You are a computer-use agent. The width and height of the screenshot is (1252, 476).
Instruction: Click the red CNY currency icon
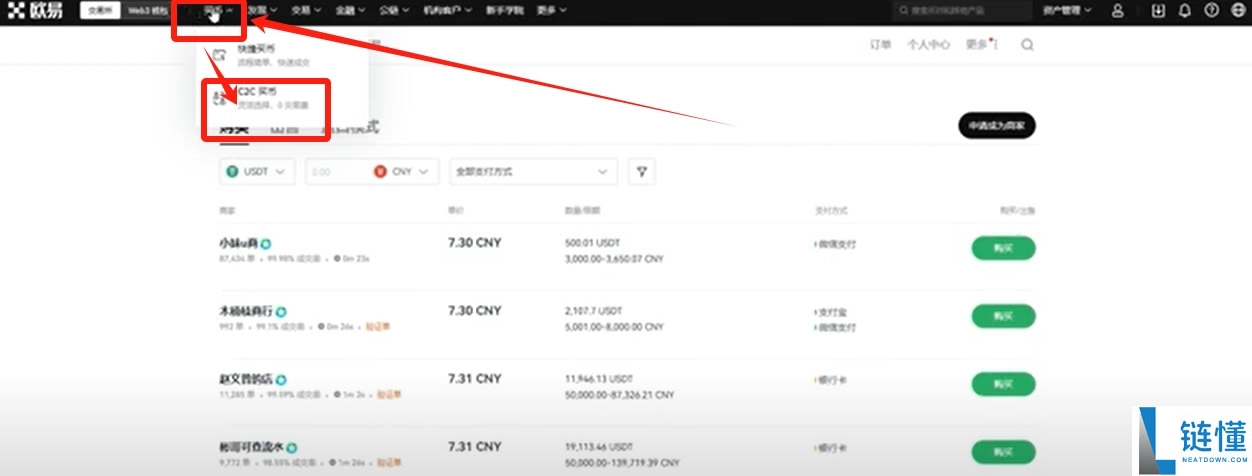coord(380,172)
